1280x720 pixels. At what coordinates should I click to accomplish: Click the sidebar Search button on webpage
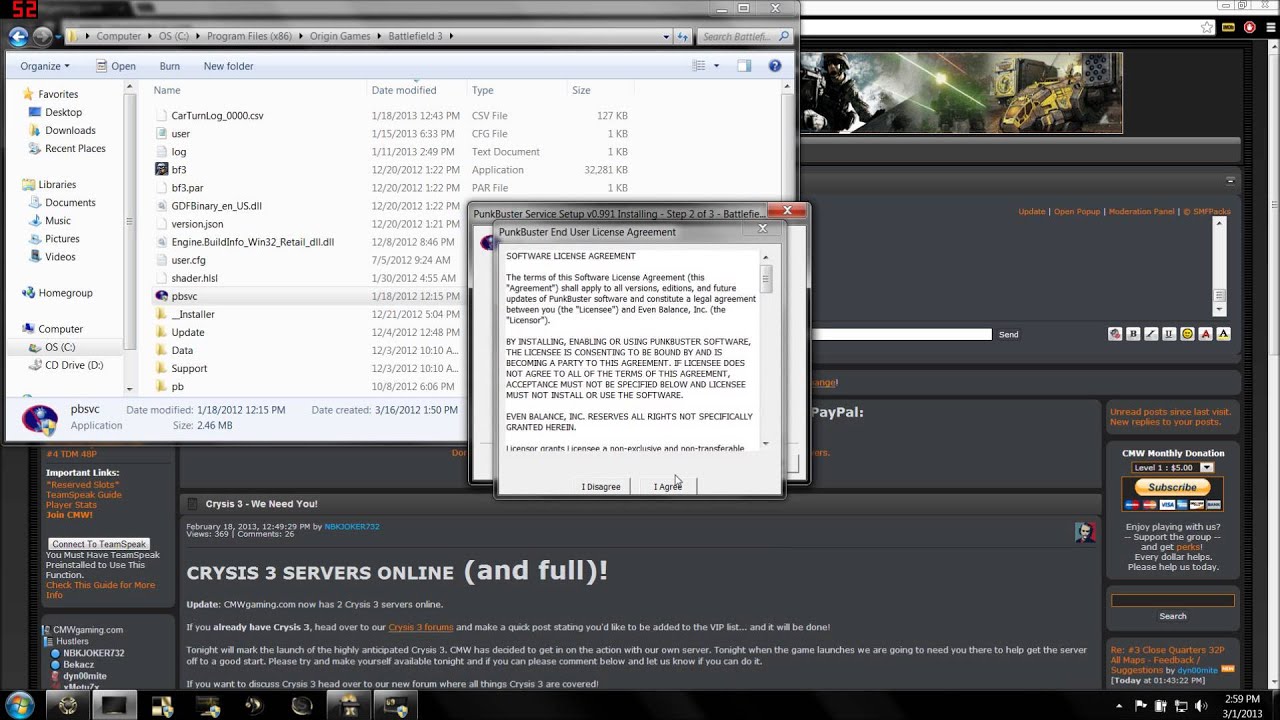click(1173, 616)
